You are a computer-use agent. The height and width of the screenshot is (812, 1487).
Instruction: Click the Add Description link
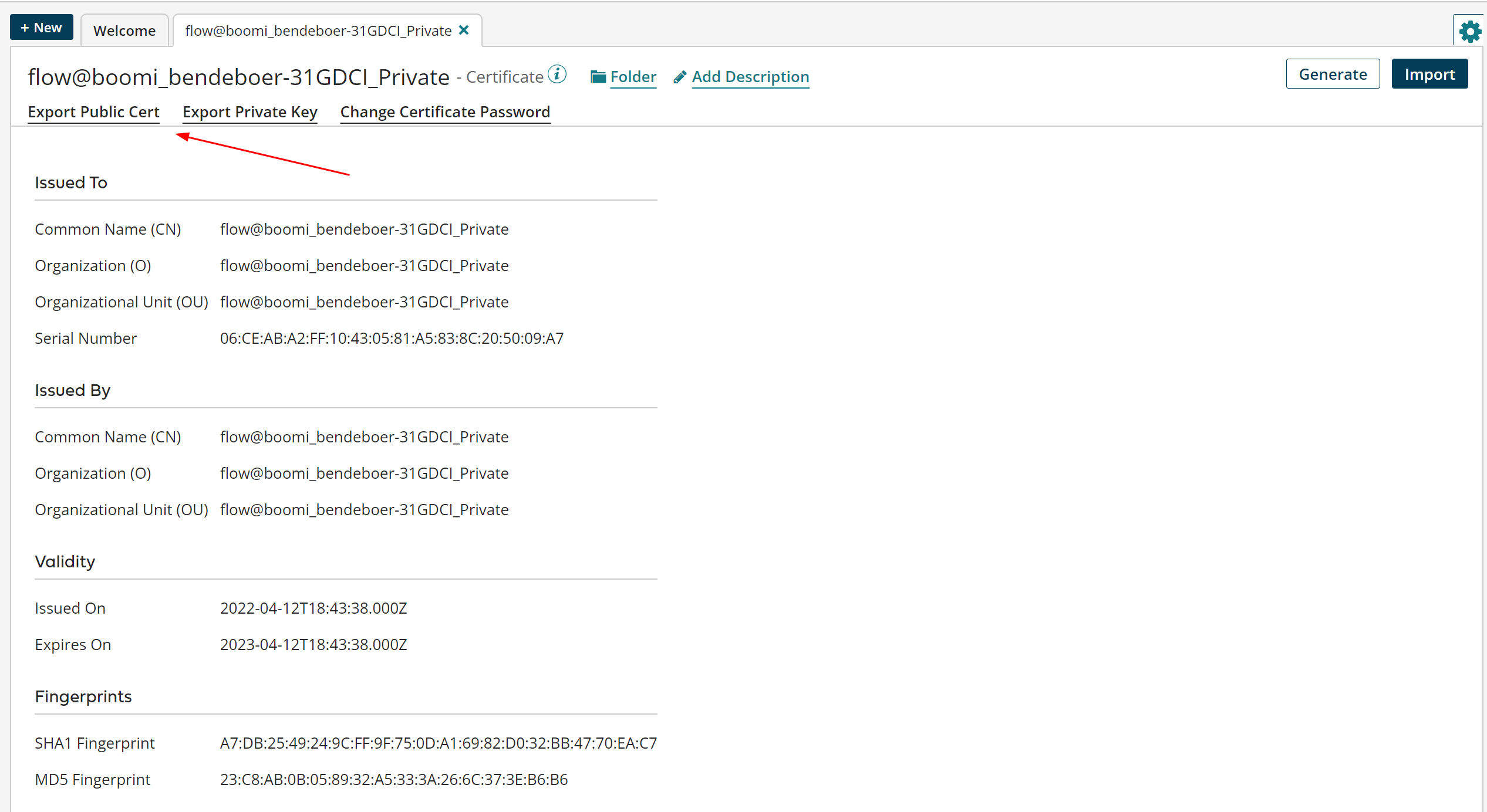pos(750,77)
